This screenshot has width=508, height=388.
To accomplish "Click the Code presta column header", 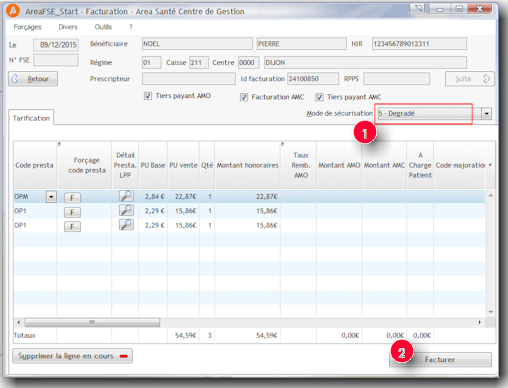I will [x=35, y=165].
